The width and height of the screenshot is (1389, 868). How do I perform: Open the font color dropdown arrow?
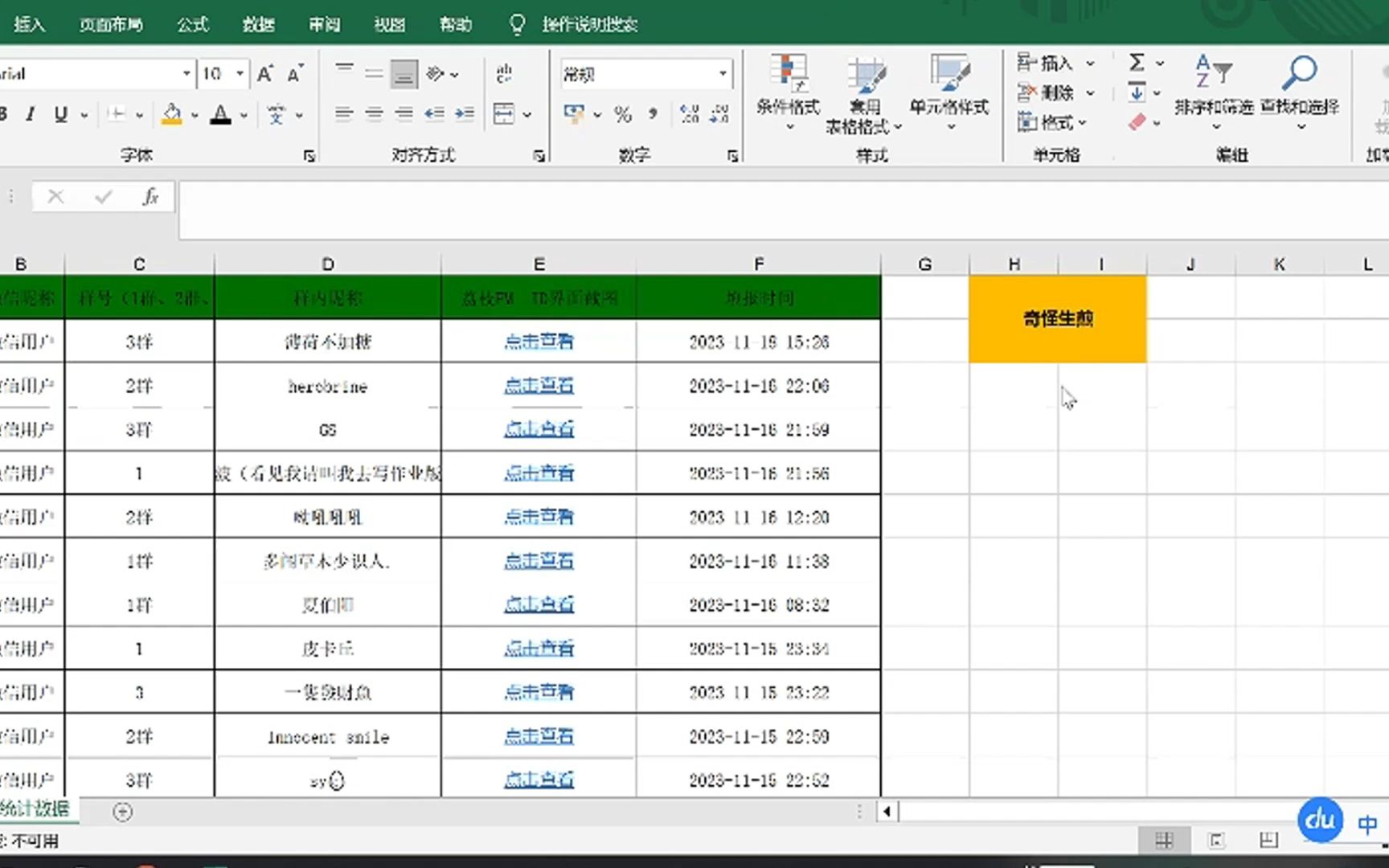click(x=244, y=116)
